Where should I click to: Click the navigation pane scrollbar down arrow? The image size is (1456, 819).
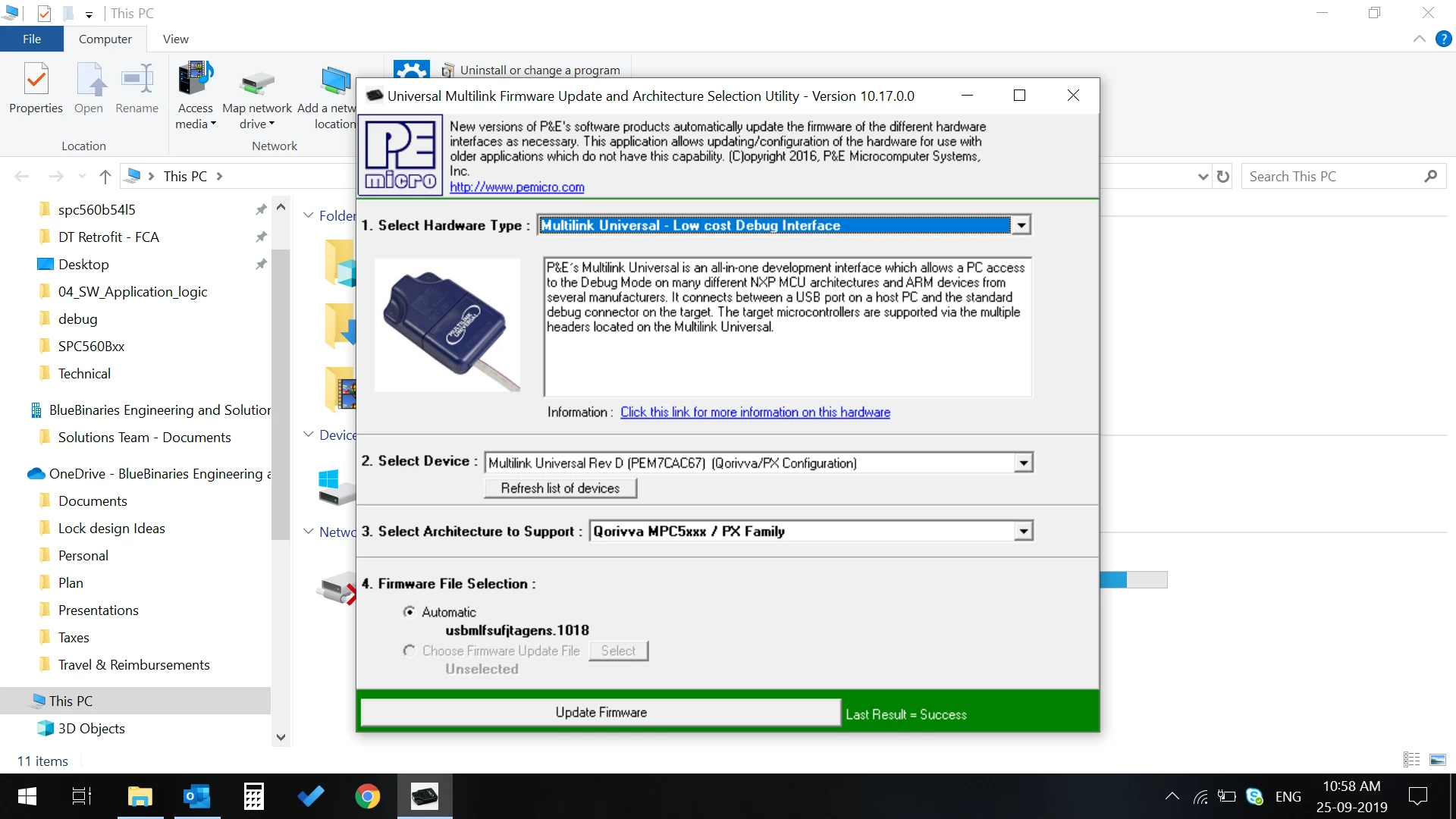(x=281, y=737)
